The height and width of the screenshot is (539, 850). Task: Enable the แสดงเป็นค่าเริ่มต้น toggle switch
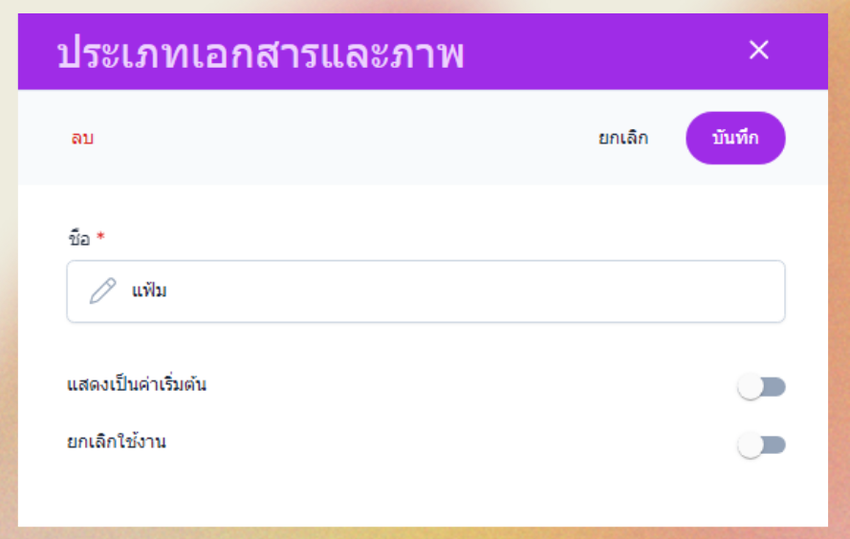tap(762, 387)
